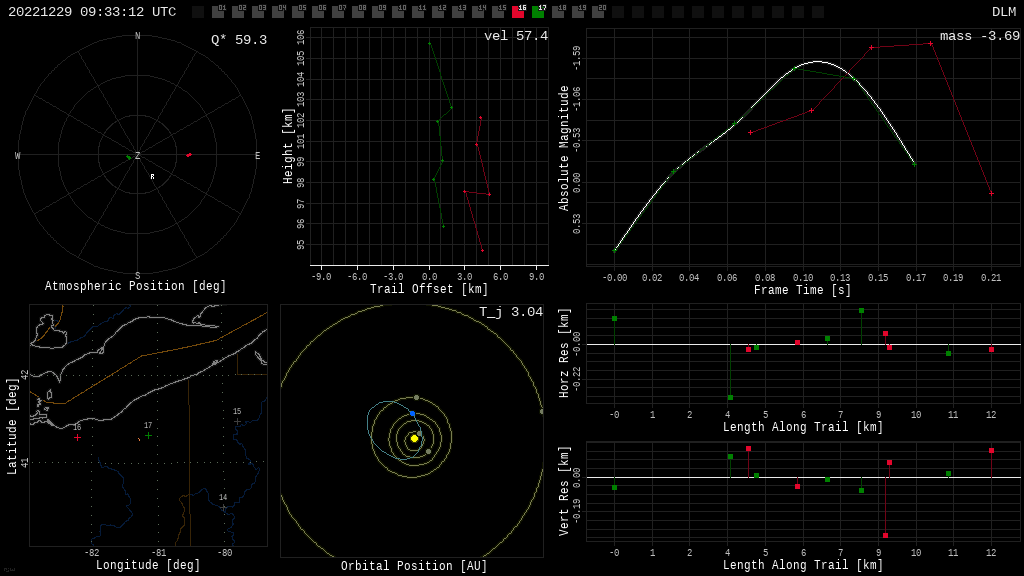Click the timestamp 20221229 09:33:12 UTC
The width and height of the screenshot is (1024, 576).
point(92,12)
